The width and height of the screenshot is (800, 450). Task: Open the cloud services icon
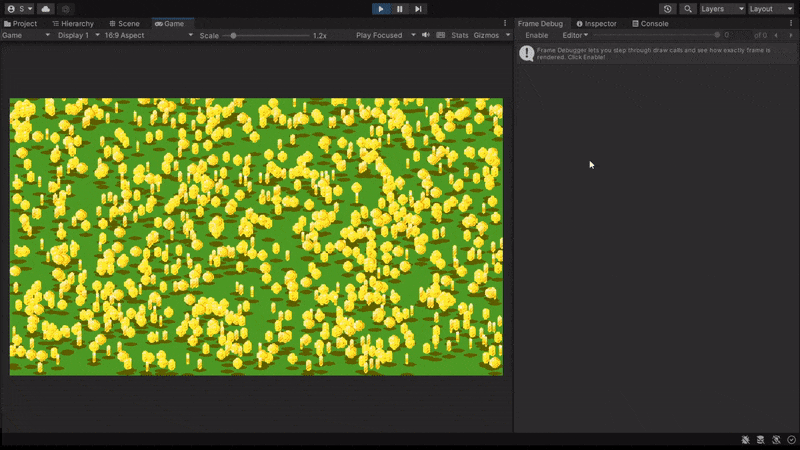[46, 9]
